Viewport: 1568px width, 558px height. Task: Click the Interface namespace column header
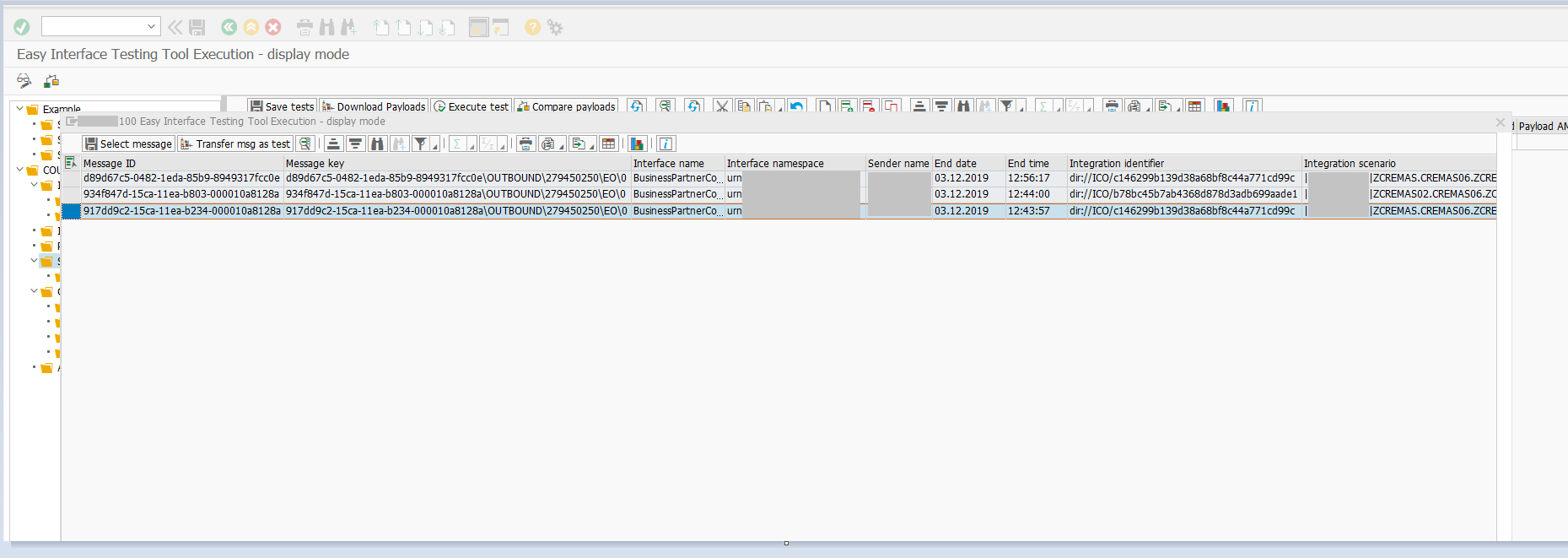click(x=795, y=164)
